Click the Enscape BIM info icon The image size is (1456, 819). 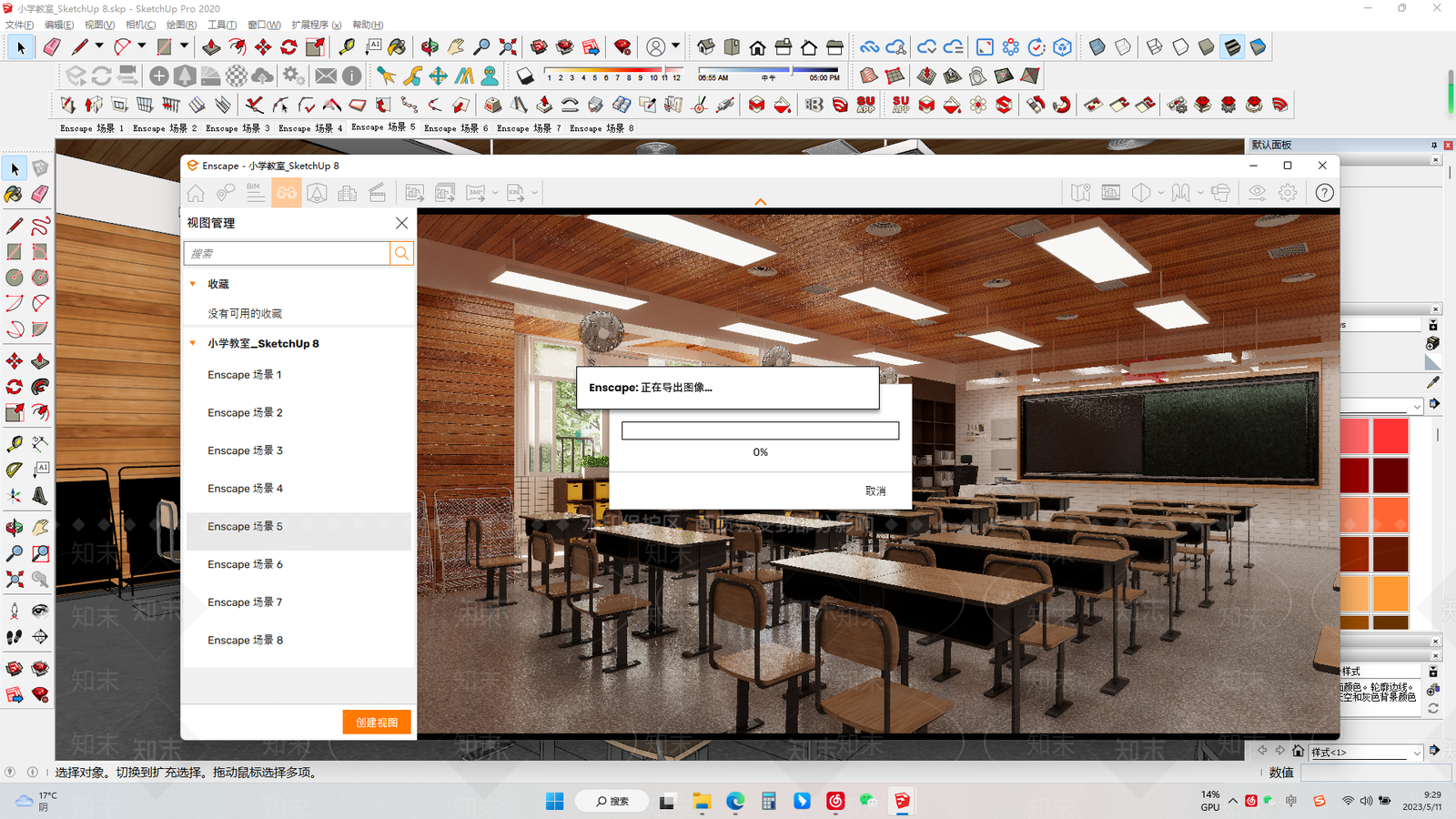point(256,193)
